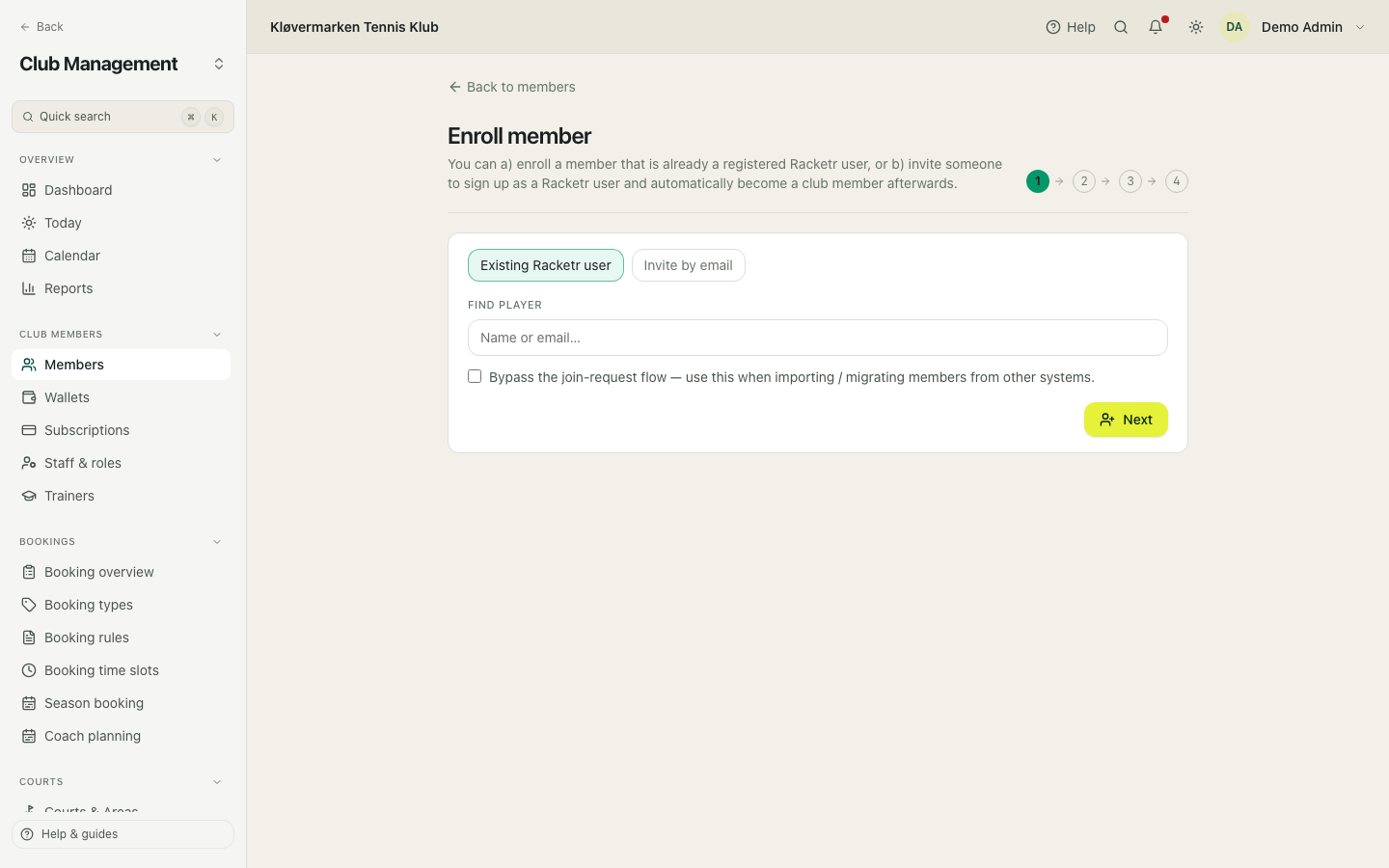Follow the Back to members link

click(x=512, y=87)
